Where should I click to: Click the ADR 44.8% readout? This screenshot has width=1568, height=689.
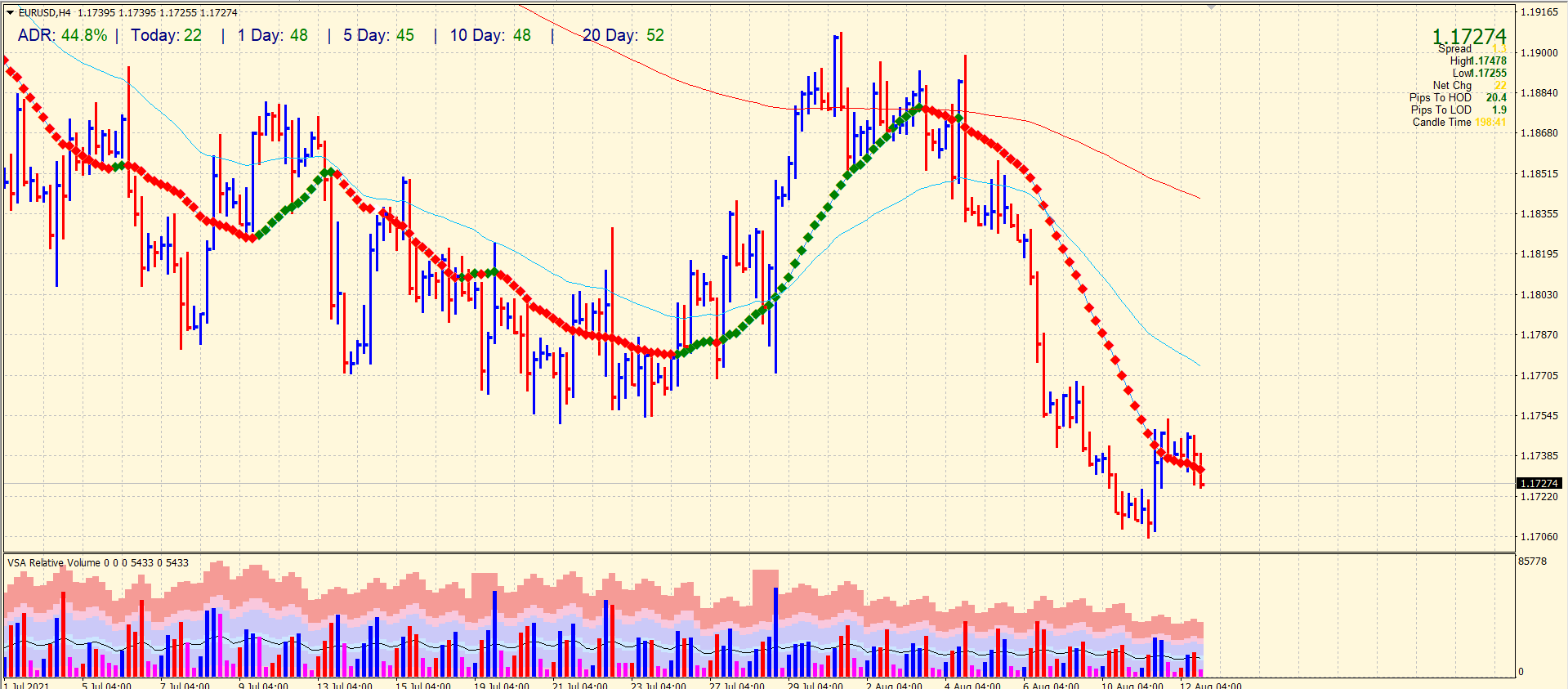(62, 35)
